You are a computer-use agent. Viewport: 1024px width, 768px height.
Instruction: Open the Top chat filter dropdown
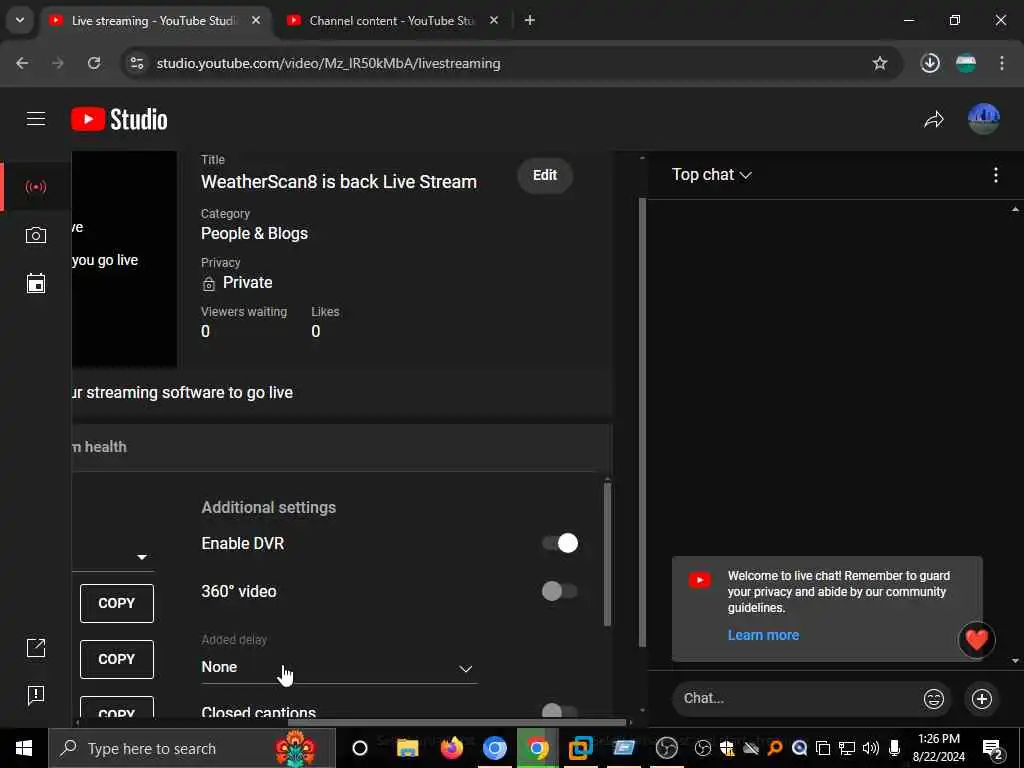pyautogui.click(x=712, y=175)
